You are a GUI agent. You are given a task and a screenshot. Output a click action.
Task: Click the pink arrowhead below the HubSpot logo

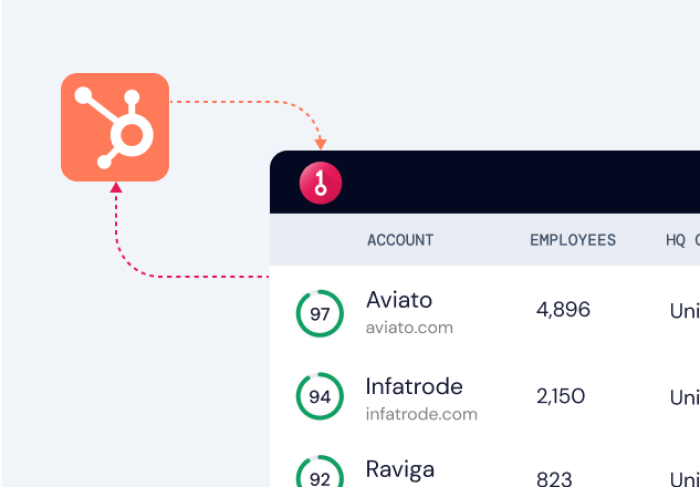(116, 187)
